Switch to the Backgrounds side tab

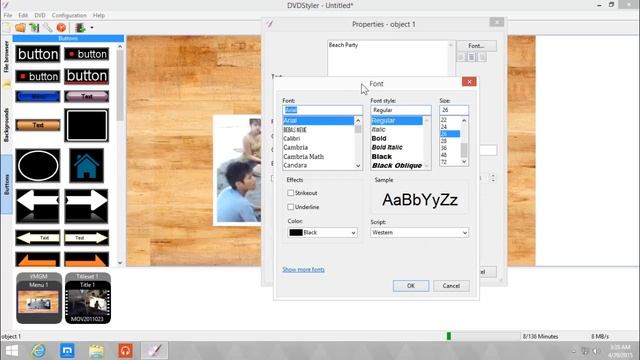point(6,125)
